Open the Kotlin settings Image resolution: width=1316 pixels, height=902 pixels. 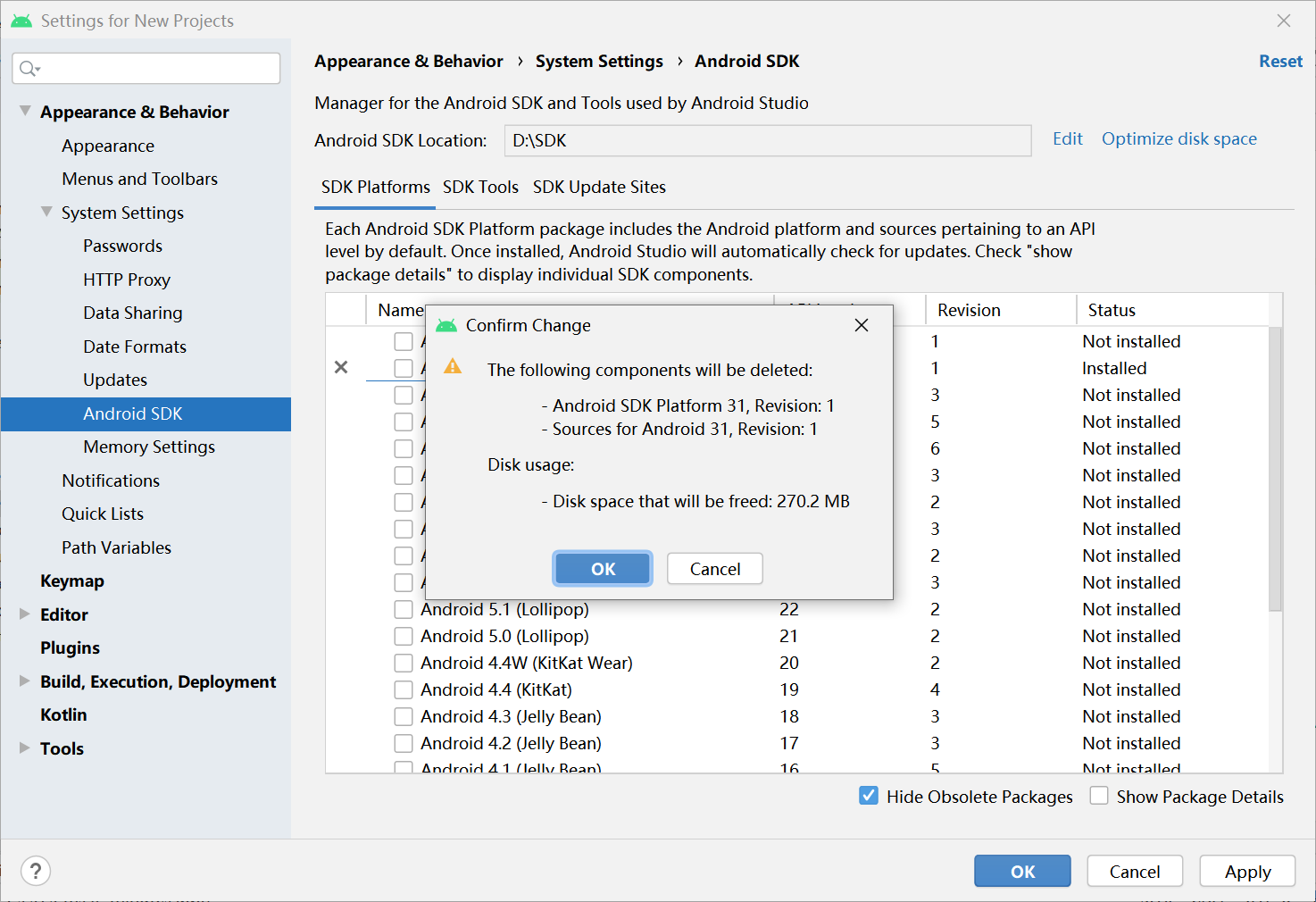(x=63, y=714)
